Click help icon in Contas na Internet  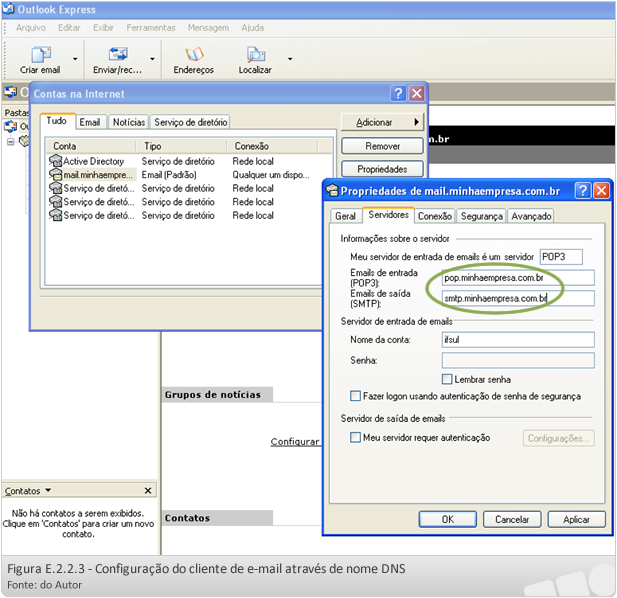[x=398, y=94]
